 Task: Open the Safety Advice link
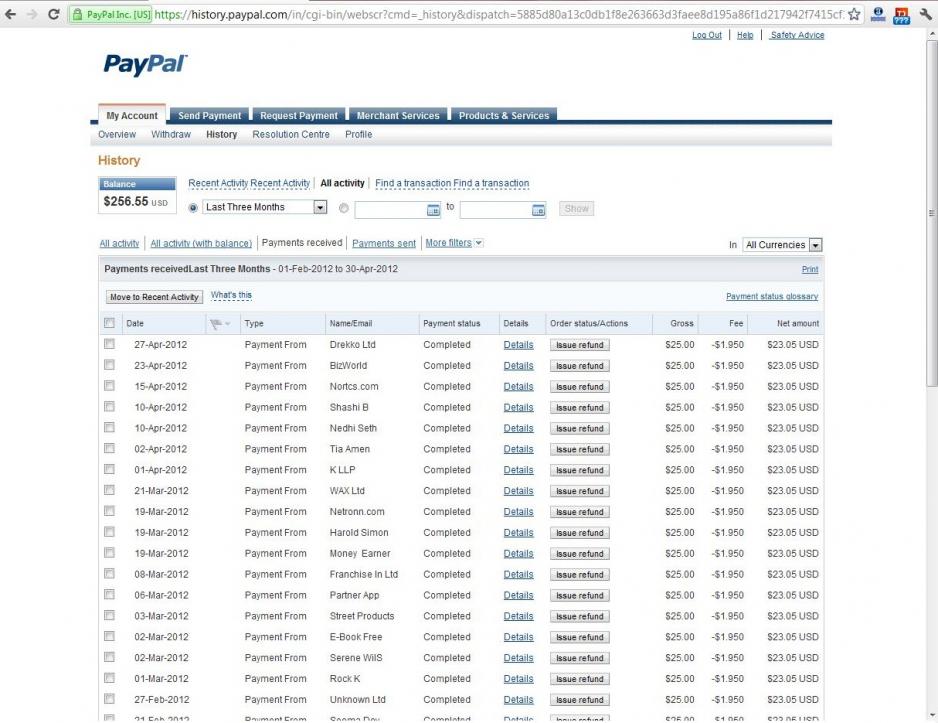coord(797,35)
